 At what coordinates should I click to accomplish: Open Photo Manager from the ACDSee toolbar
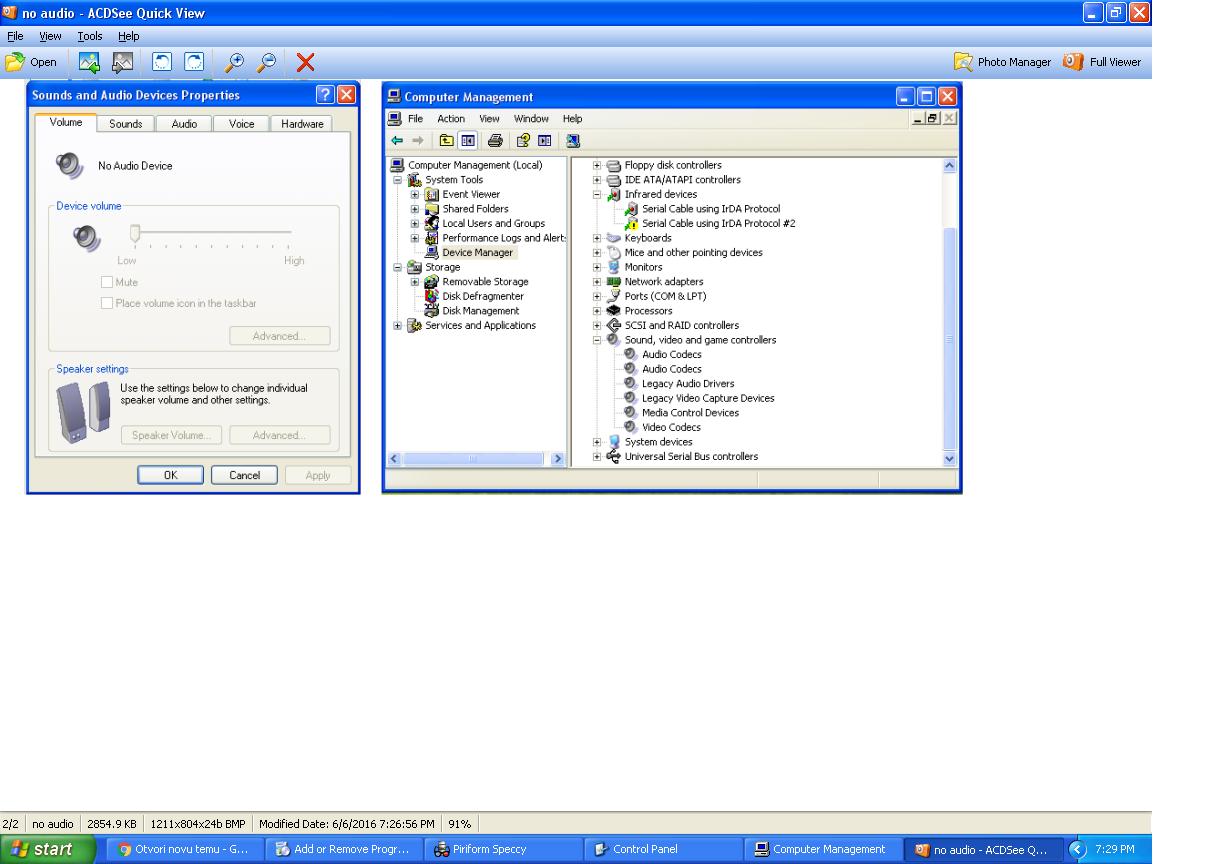[1002, 62]
